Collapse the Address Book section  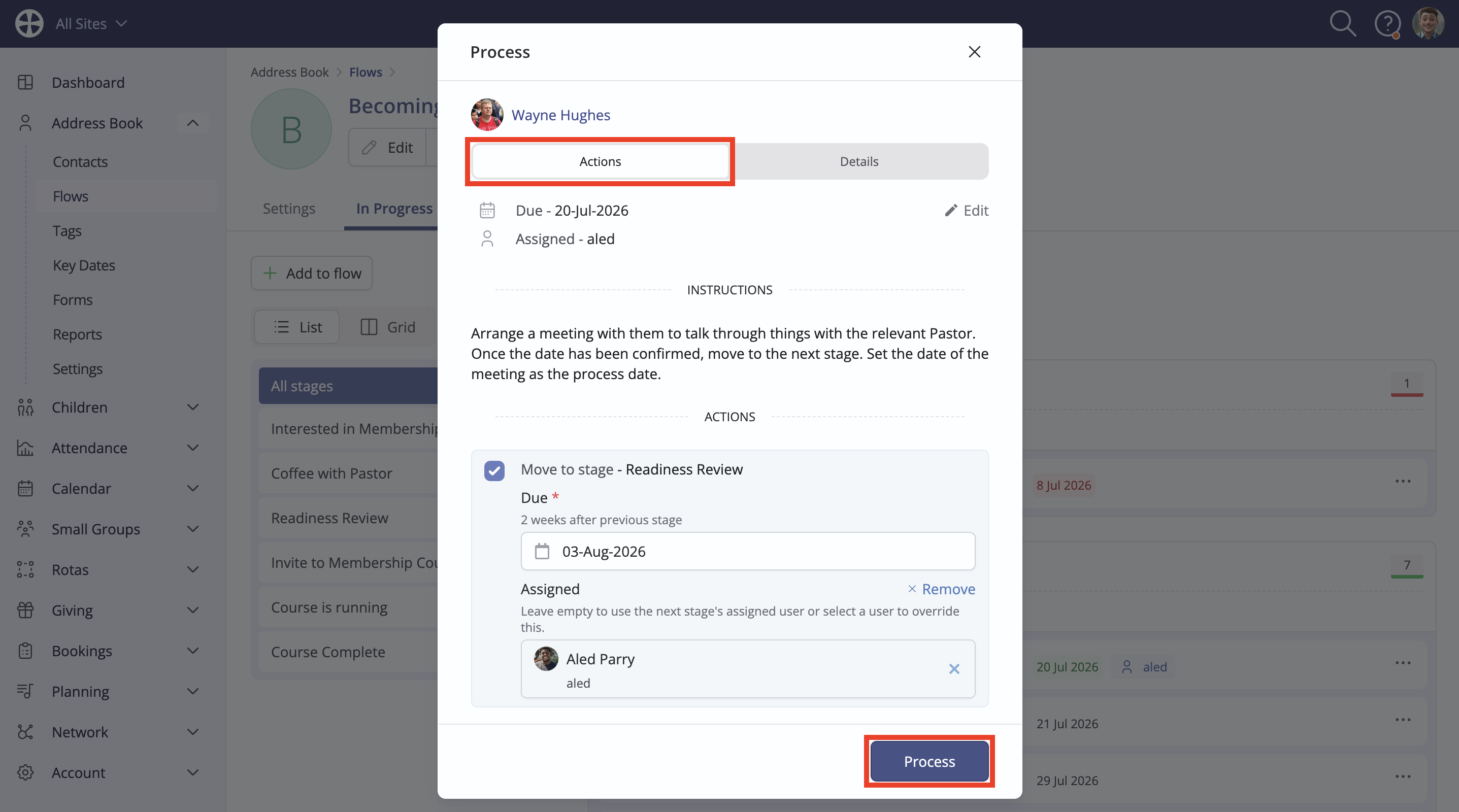click(x=192, y=123)
